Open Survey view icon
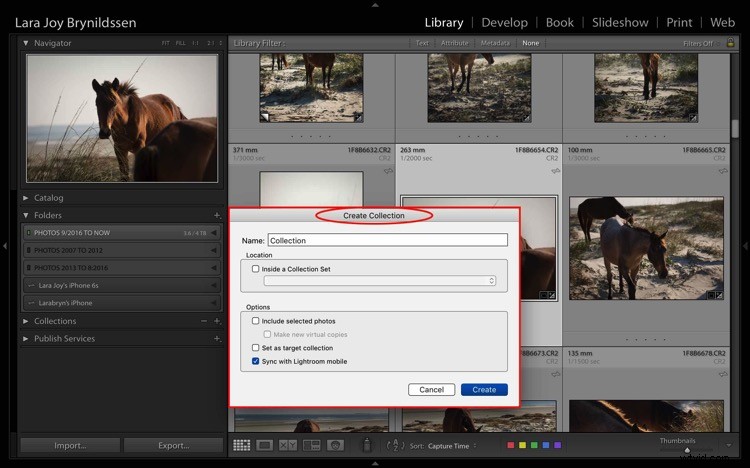750x468 pixels. click(311, 446)
